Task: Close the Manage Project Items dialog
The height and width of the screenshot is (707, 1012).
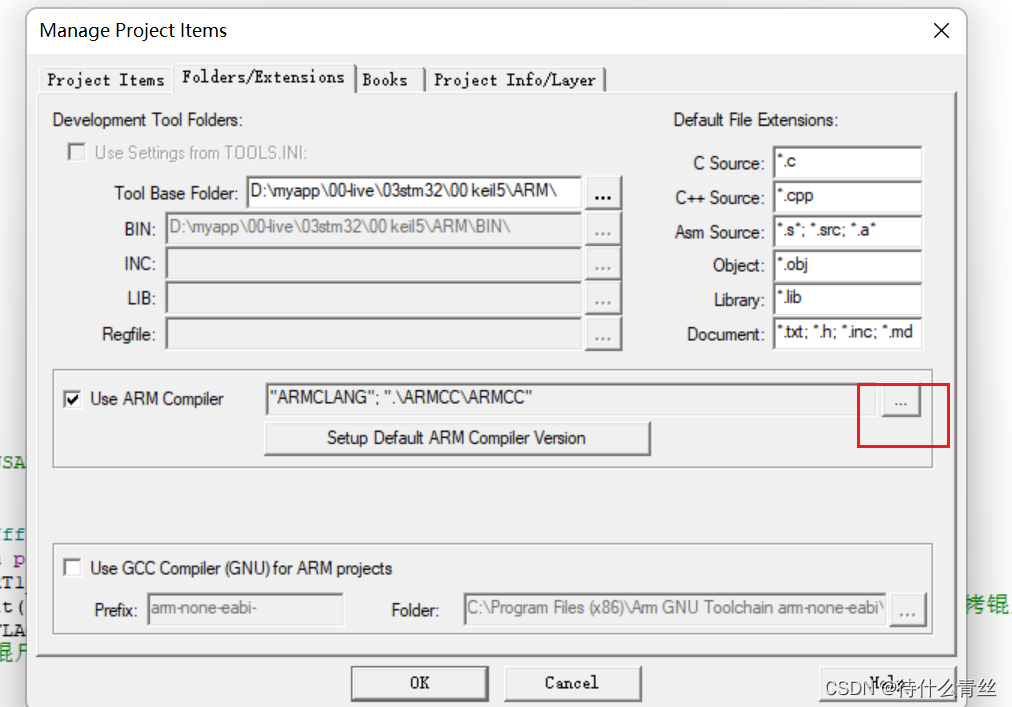Action: tap(941, 30)
